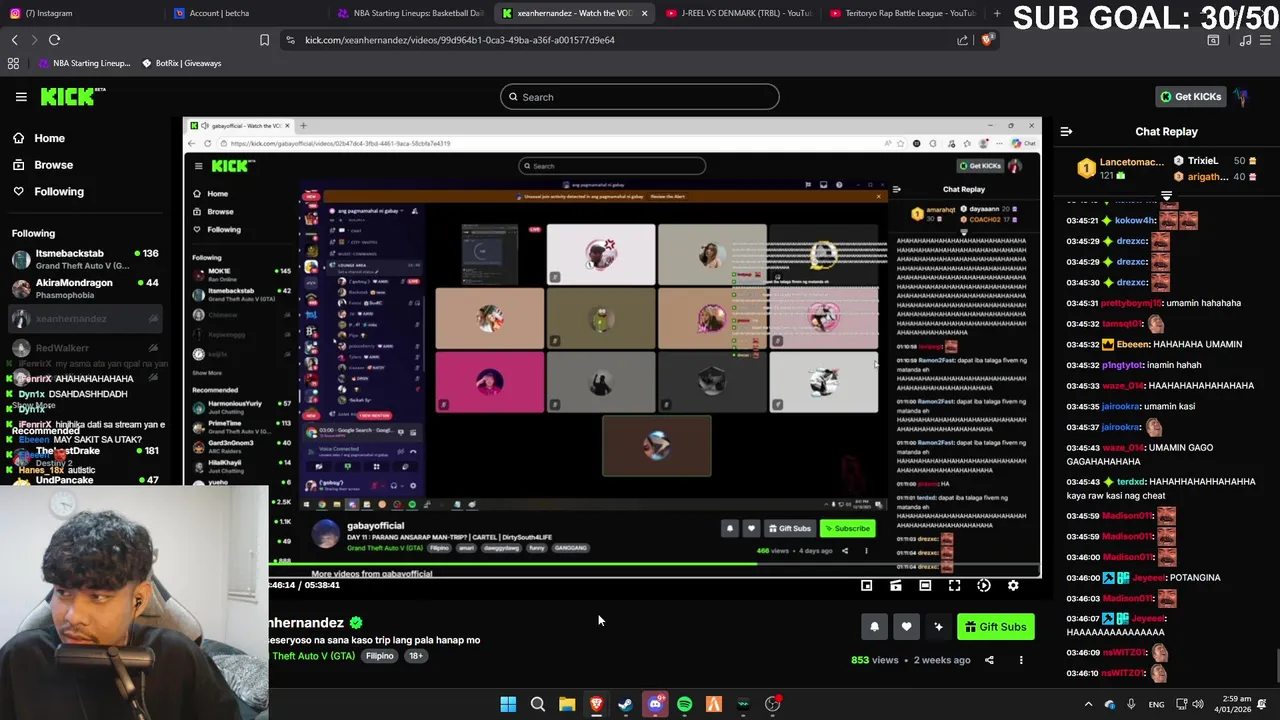Click the Filipino tag below video

[x=379, y=656]
